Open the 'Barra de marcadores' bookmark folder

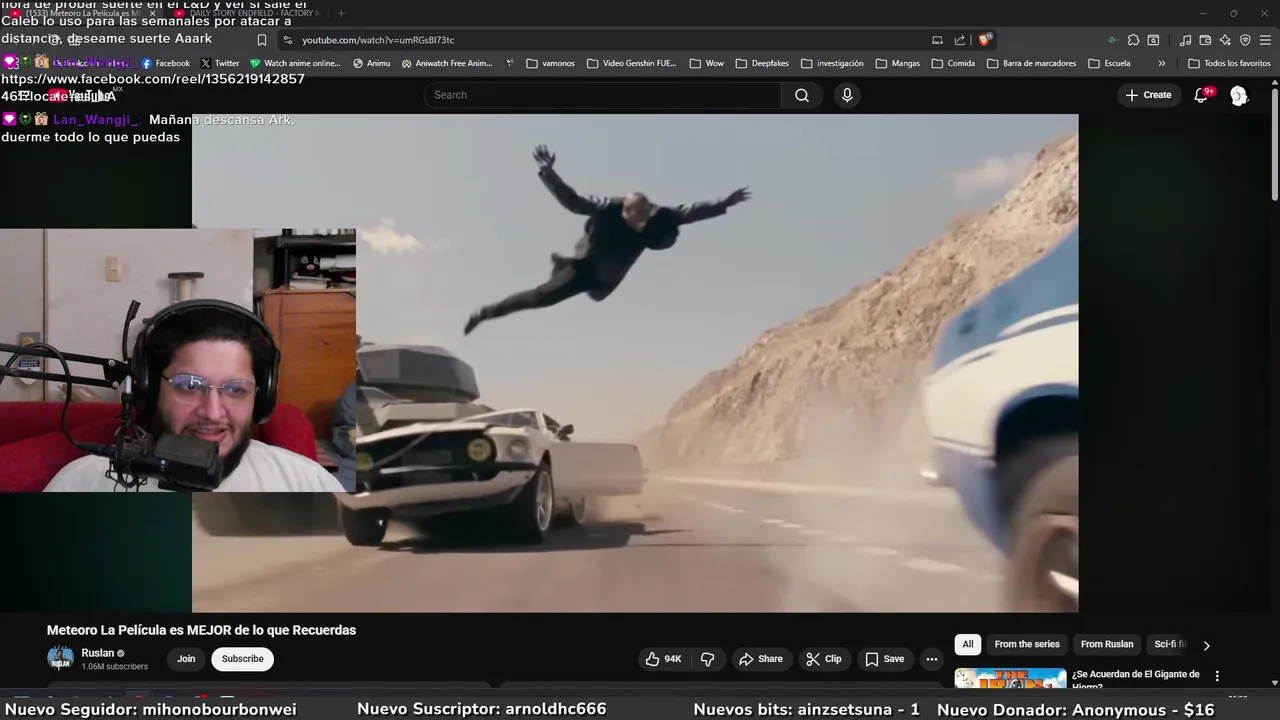(1031, 63)
